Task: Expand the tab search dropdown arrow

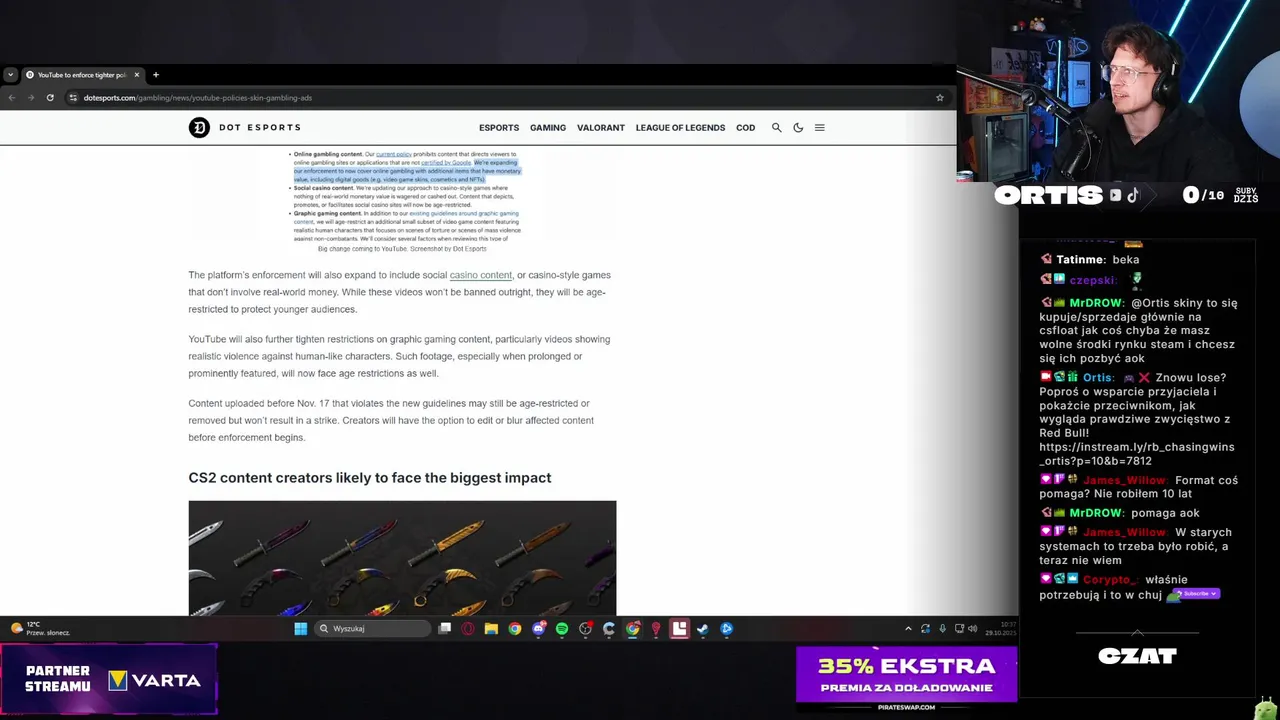Action: (x=10, y=75)
